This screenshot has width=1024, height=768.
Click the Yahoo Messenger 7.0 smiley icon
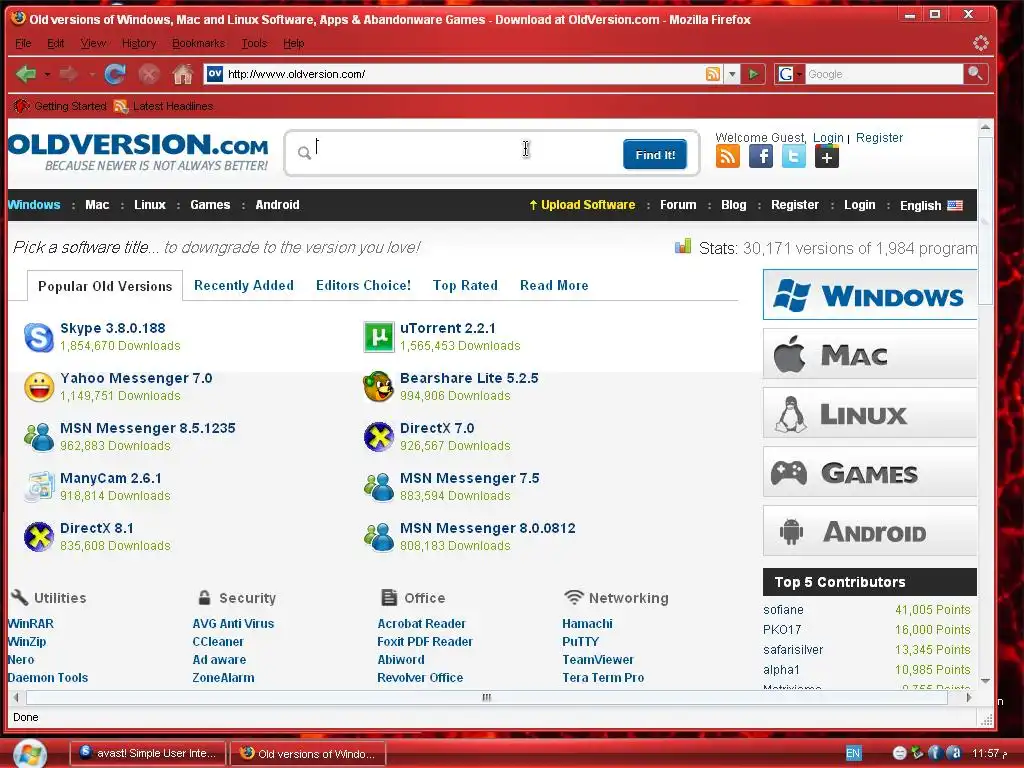pos(39,387)
